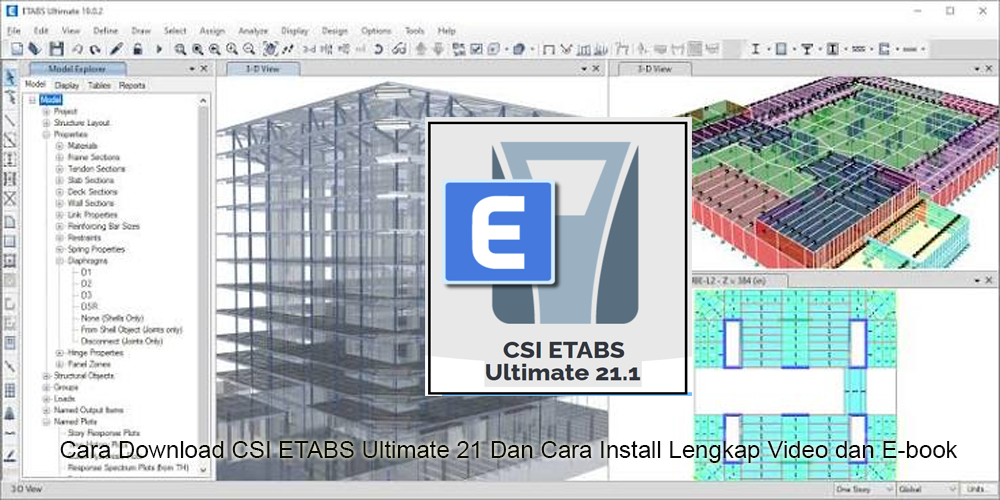1000x500 pixels.
Task: Click the Units button in status bar
Action: pos(978,489)
